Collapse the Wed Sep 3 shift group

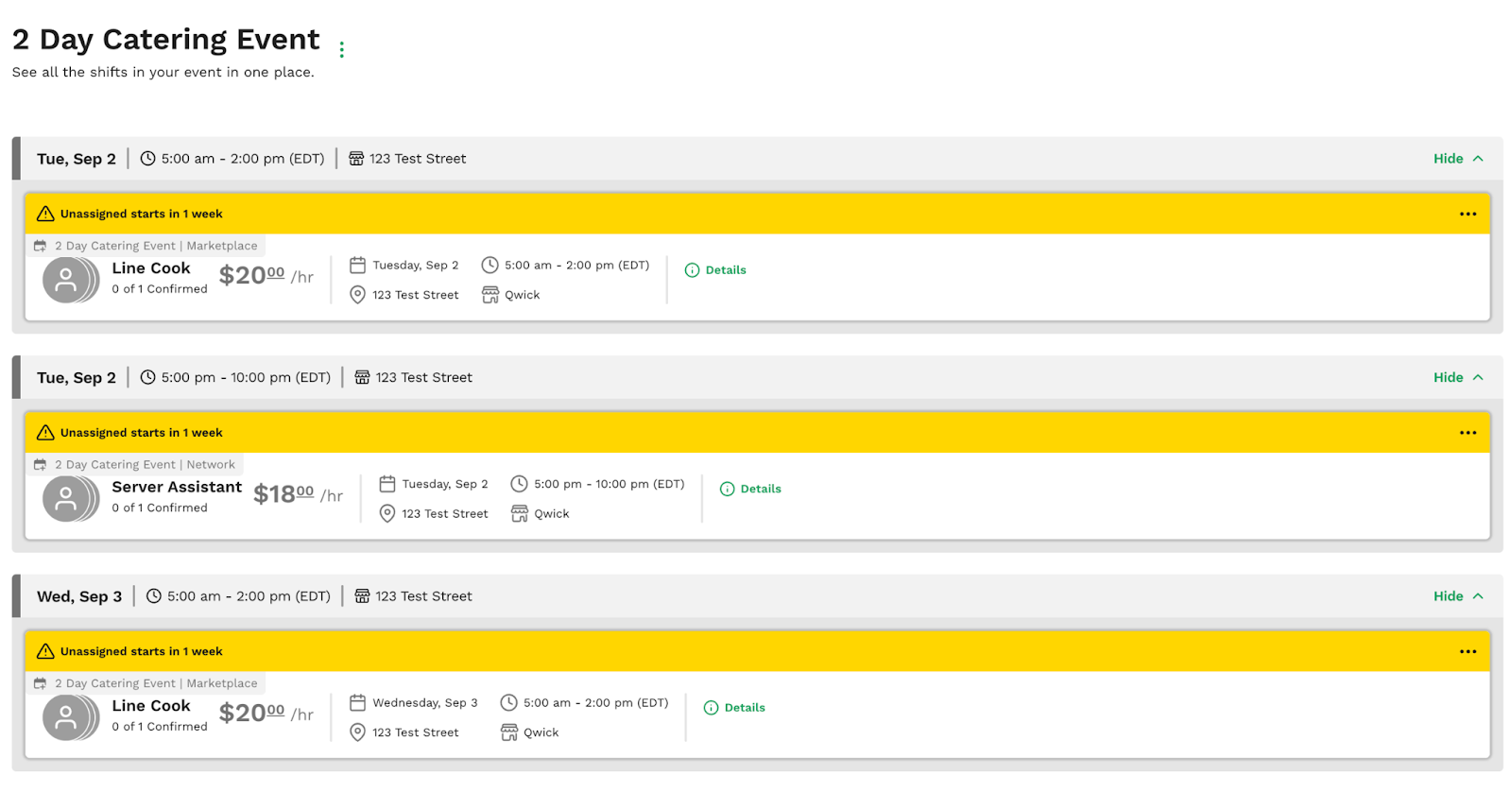(1458, 596)
